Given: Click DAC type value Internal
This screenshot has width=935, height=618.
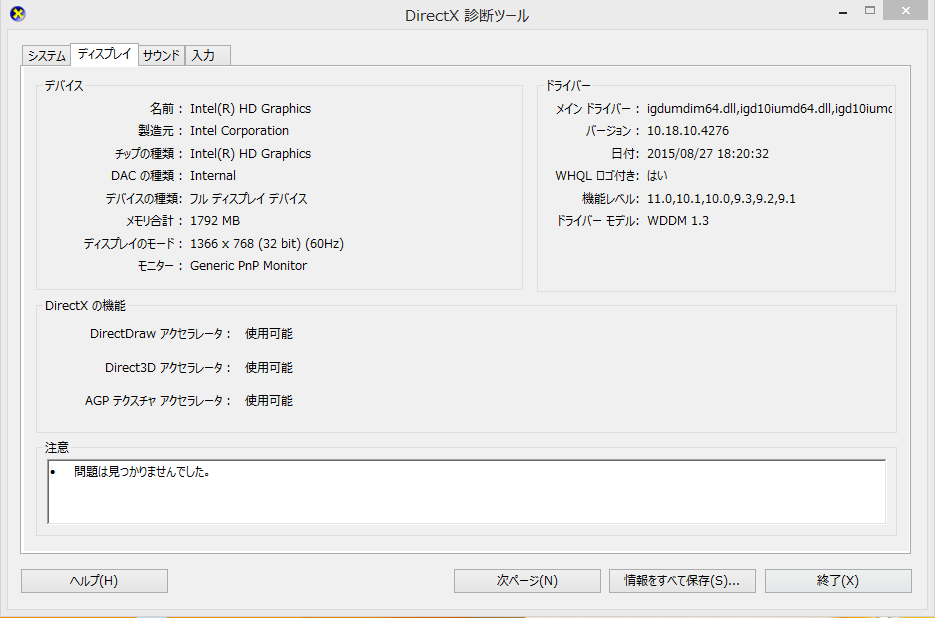Looking at the screenshot, I should coord(213,175).
